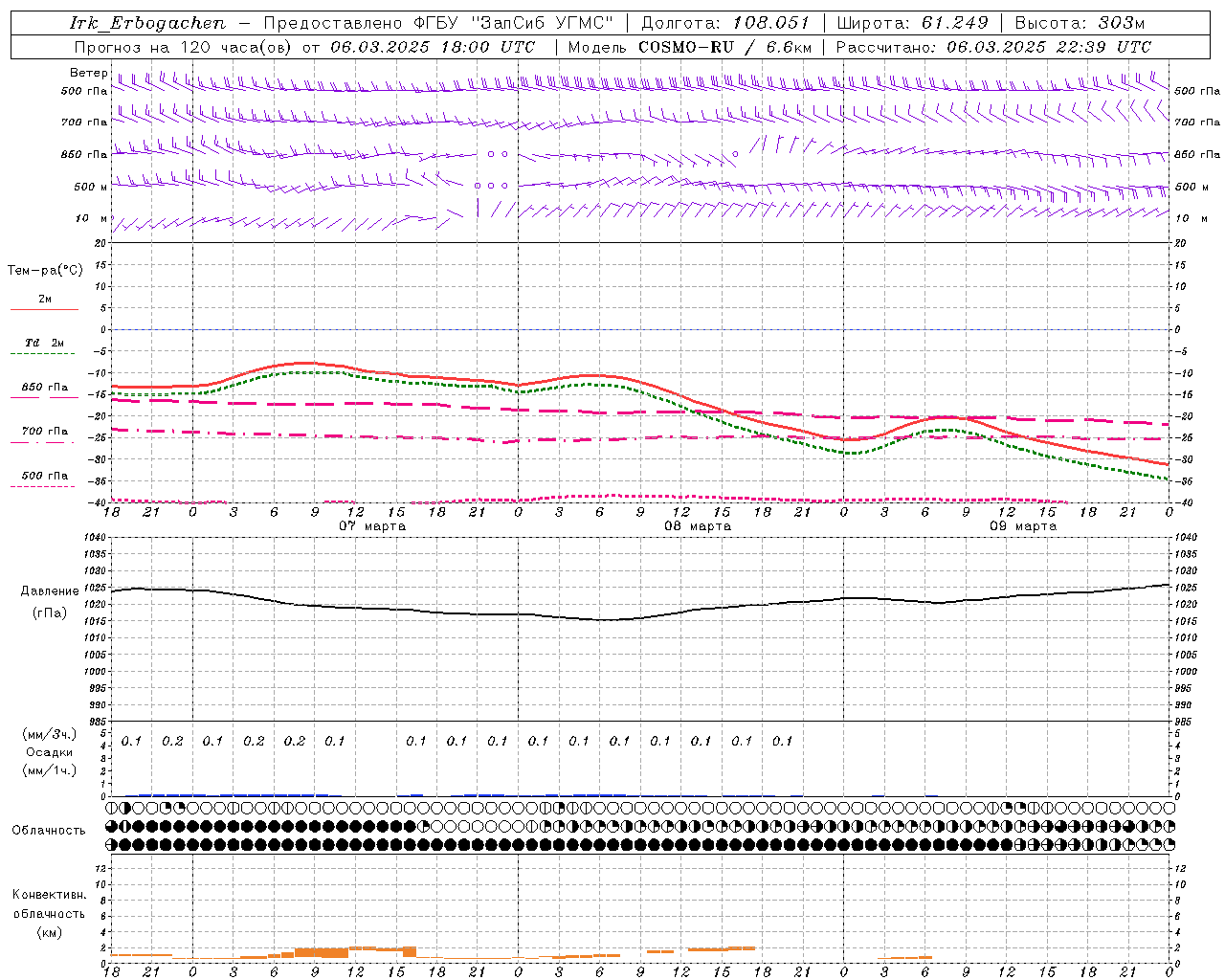This screenshot has height=980, width=1225.
Task: Click the "(мм/3ч.)" precipitation unit label
Action: (x=51, y=734)
